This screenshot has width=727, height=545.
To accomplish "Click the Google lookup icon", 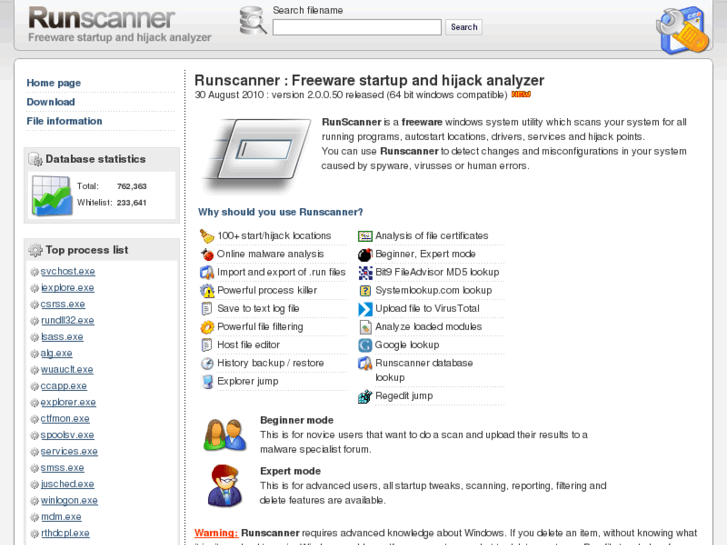I will pos(365,345).
